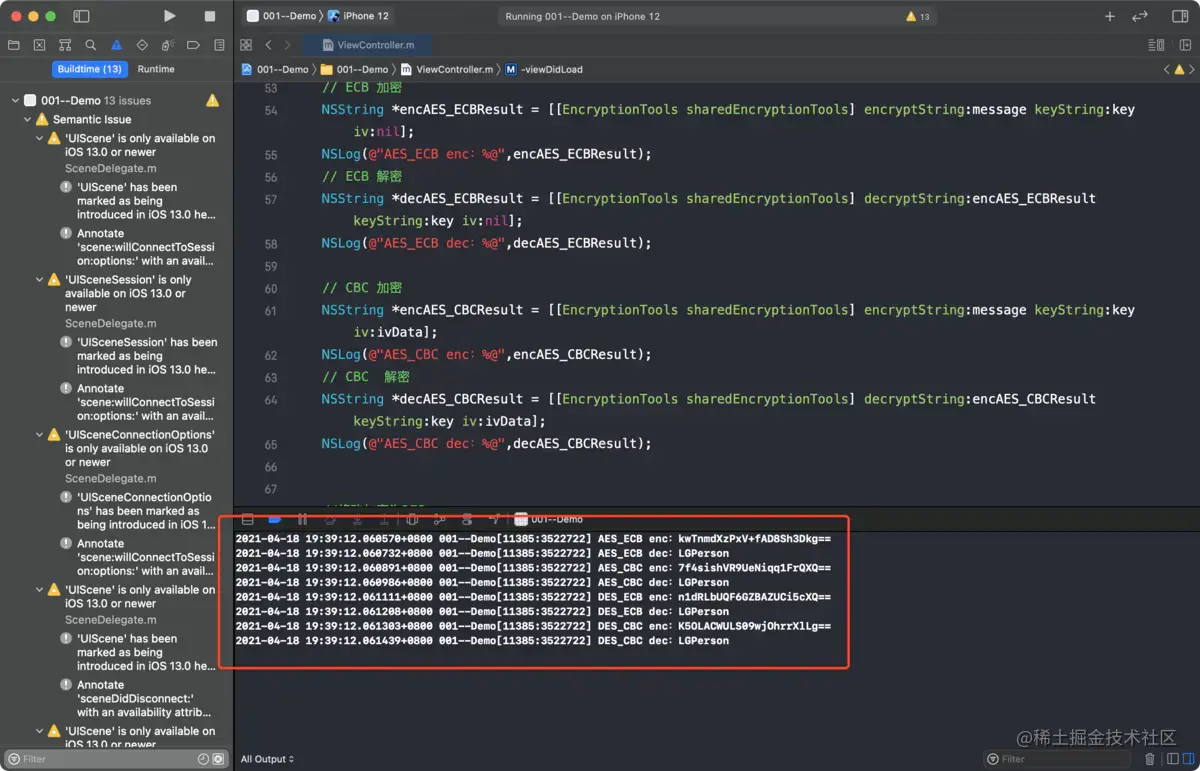Open Environment Overrides icon

pyautogui.click(x=467, y=519)
